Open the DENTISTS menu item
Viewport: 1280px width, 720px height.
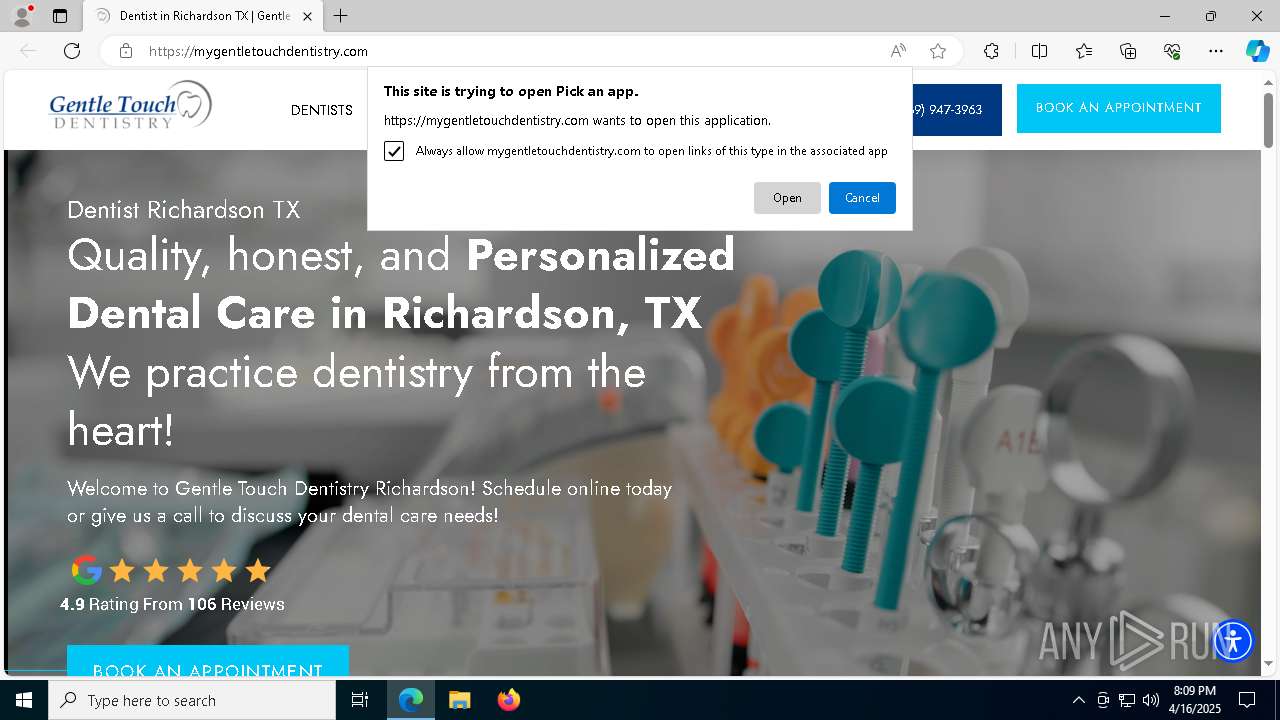322,110
